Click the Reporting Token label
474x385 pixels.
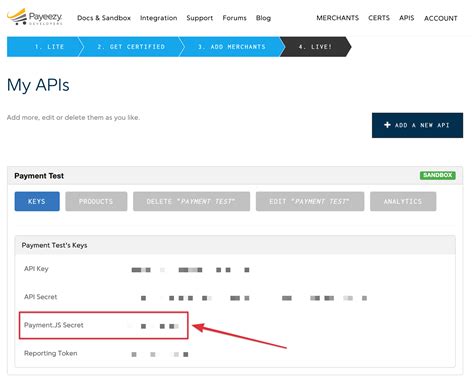click(x=50, y=353)
